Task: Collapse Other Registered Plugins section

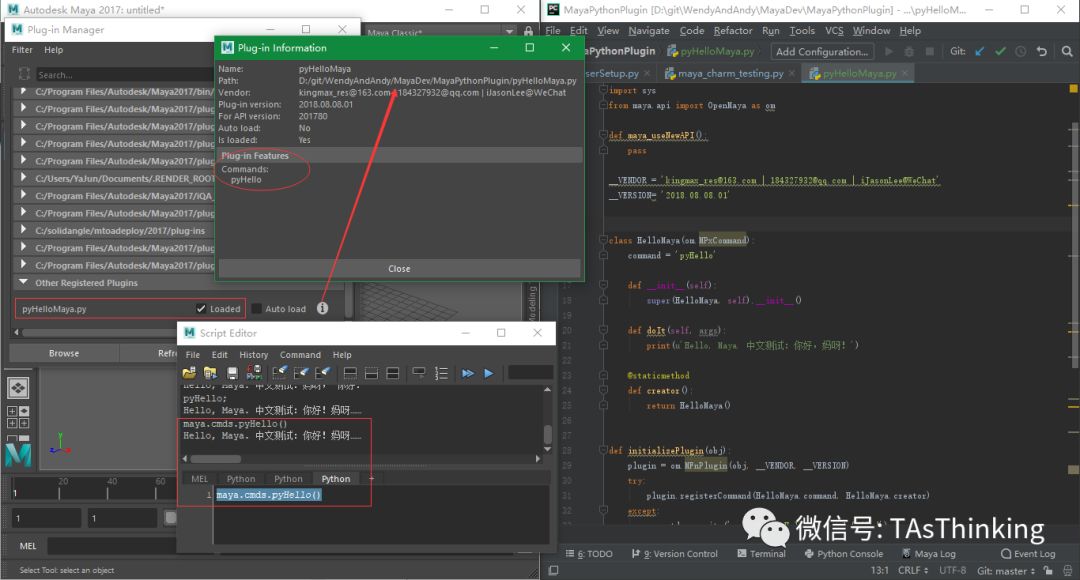Action: (23, 282)
